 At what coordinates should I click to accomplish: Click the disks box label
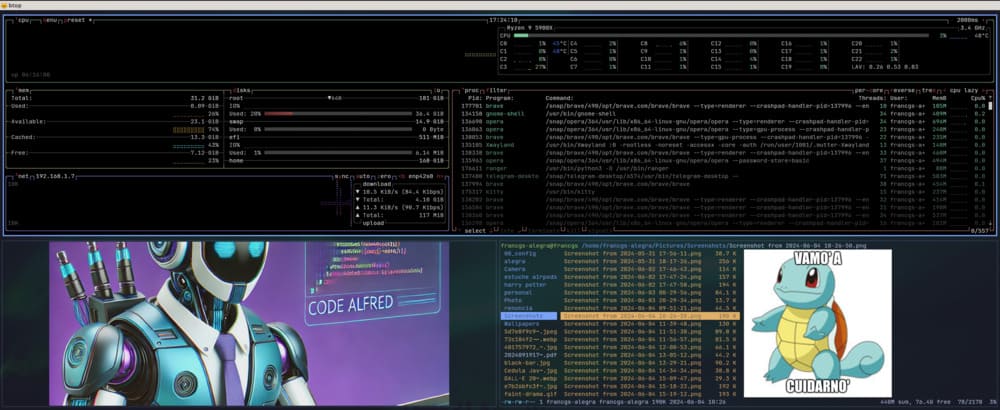244,90
